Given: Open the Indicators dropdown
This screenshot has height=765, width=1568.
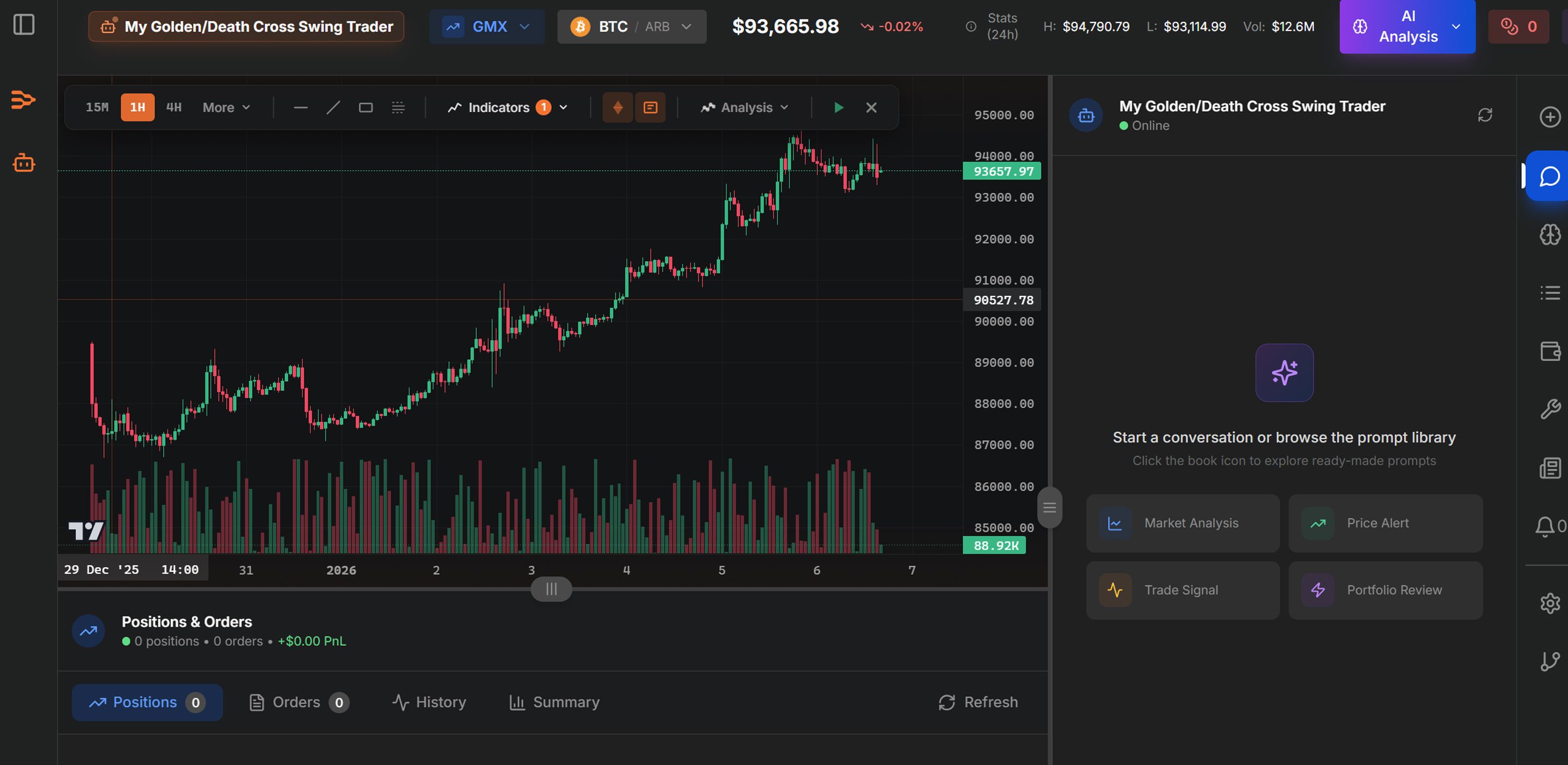Looking at the screenshot, I should 508,108.
